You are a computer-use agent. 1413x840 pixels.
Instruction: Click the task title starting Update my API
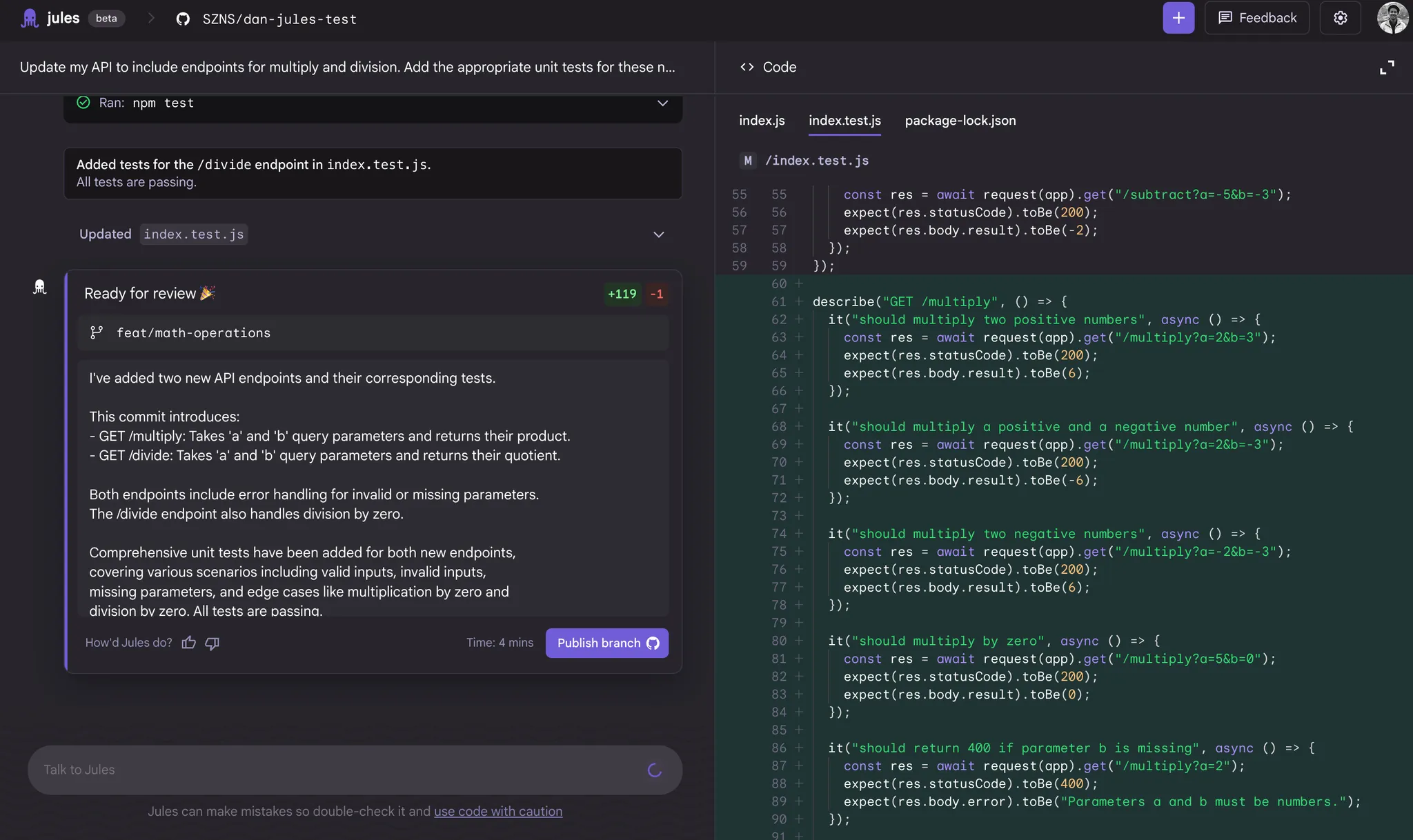pos(347,67)
